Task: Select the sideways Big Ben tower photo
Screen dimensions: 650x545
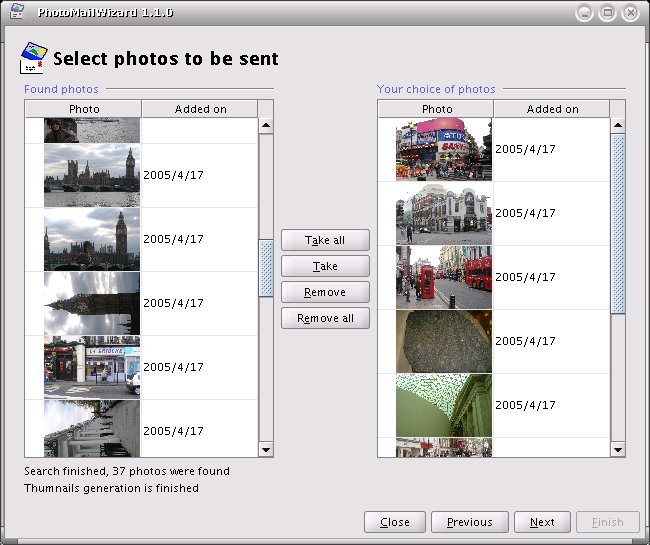Action: [92, 303]
